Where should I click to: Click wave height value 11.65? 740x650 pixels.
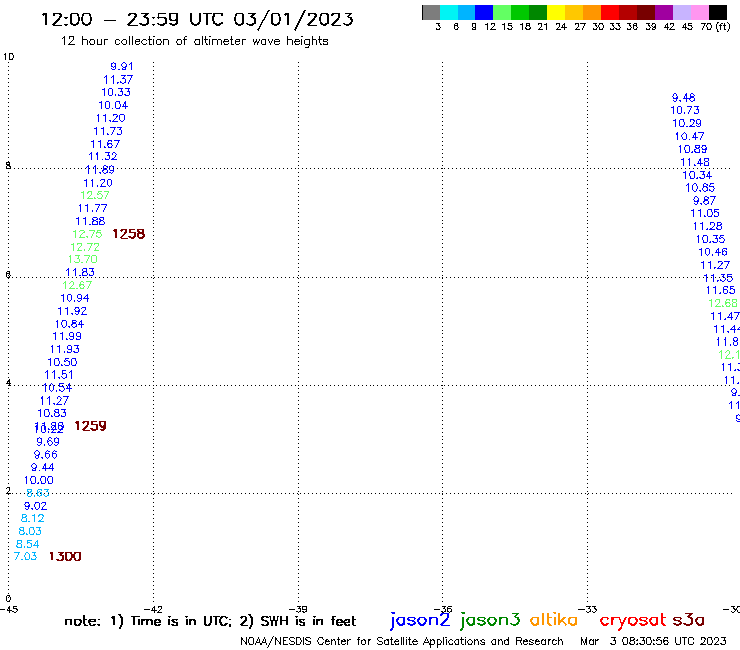(721, 290)
